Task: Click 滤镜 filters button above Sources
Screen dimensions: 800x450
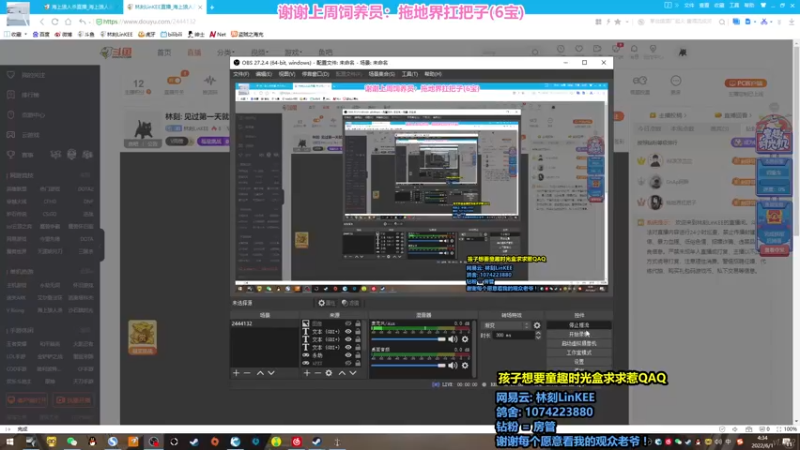Action: pos(351,303)
